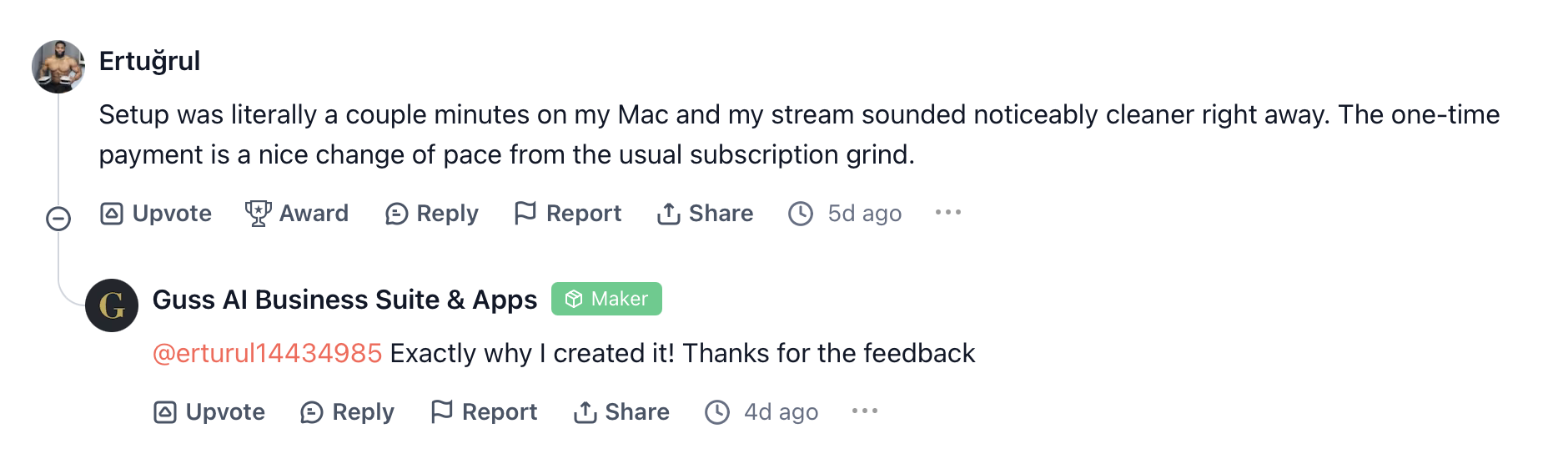Reply to Ertuğrul's comment
The image size is (1568, 459).
[x=431, y=214]
